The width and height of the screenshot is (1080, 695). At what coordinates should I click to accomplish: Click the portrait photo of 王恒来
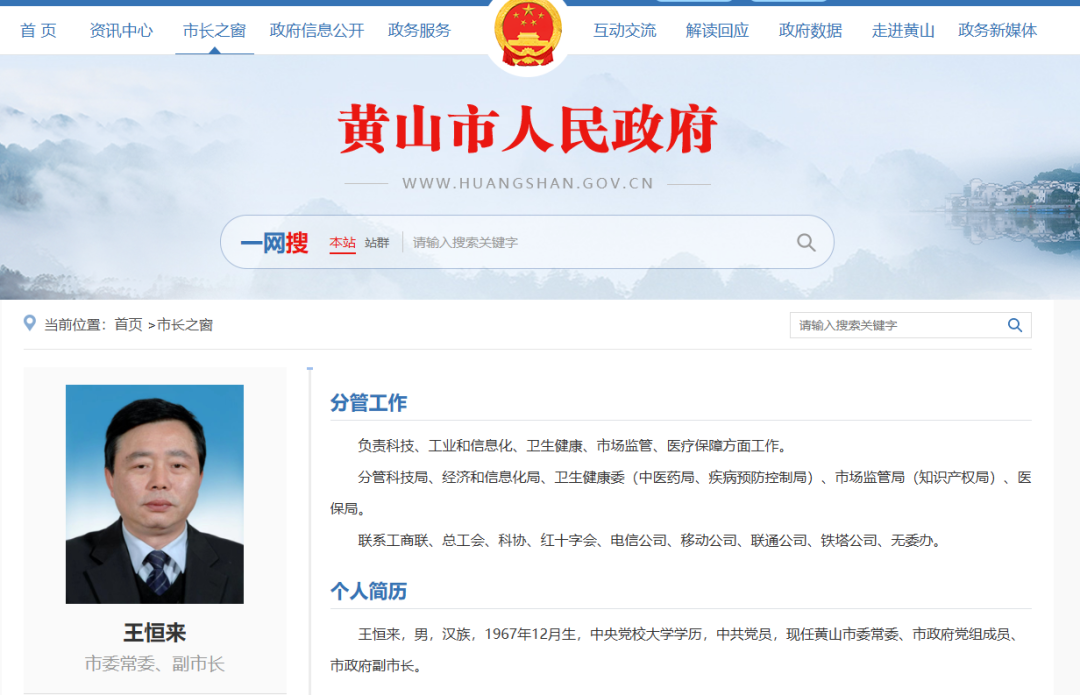[154, 494]
